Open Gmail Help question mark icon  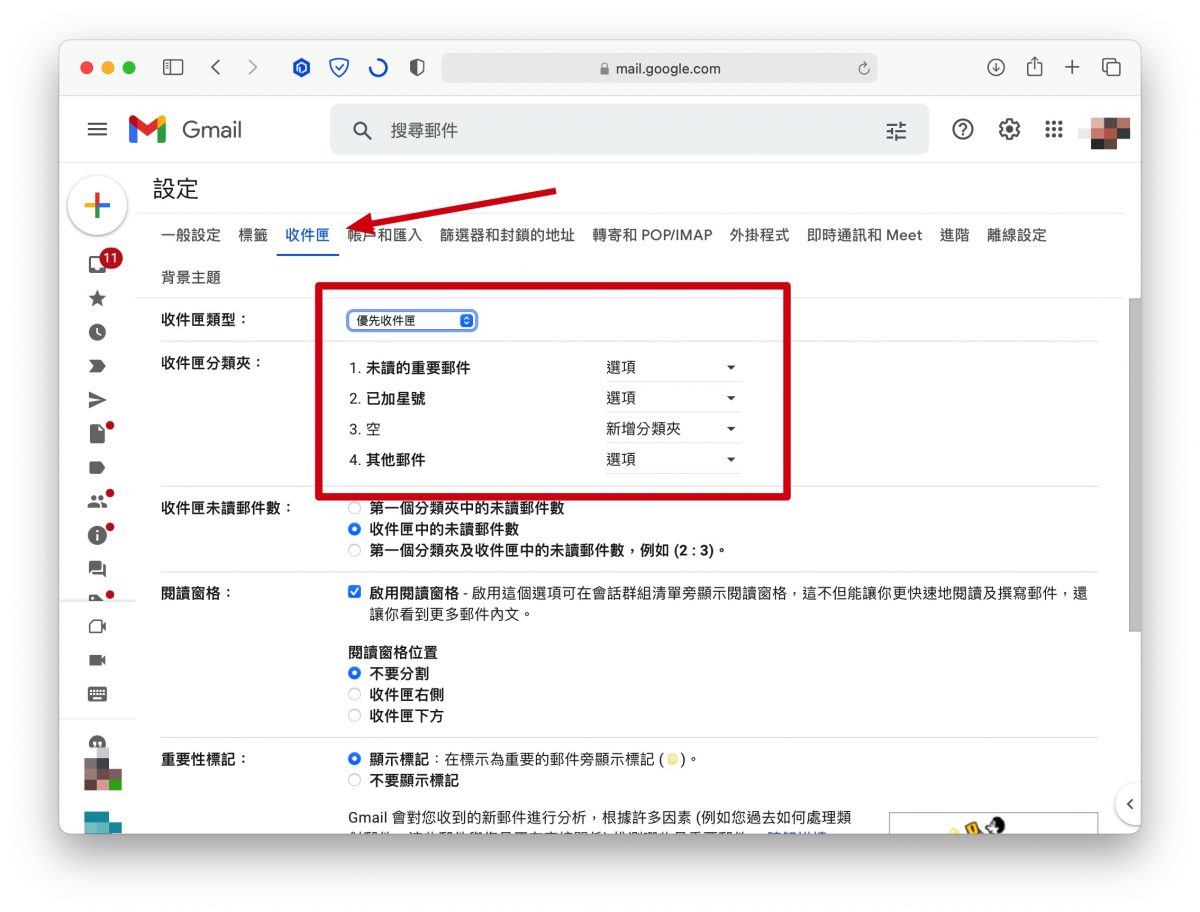pyautogui.click(x=962, y=129)
